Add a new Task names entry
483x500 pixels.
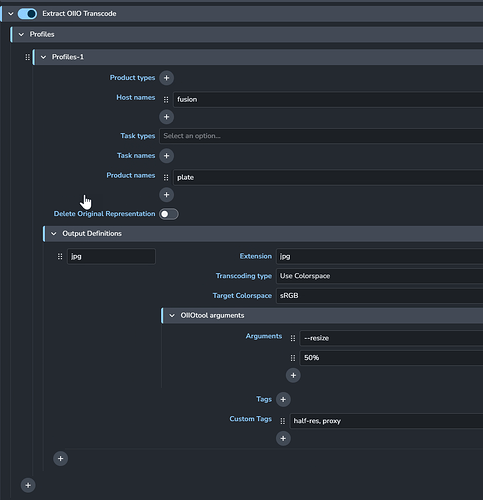(166, 156)
